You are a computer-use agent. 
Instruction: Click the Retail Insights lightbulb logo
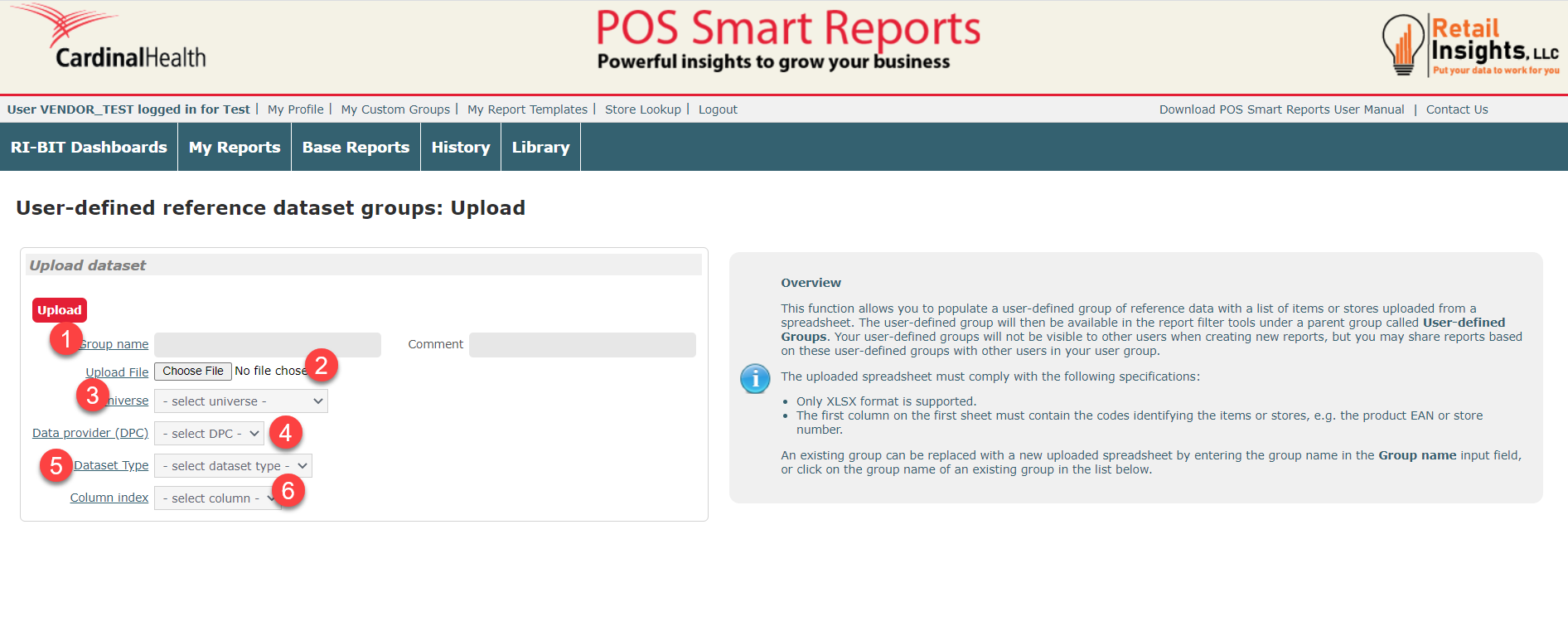[1469, 46]
